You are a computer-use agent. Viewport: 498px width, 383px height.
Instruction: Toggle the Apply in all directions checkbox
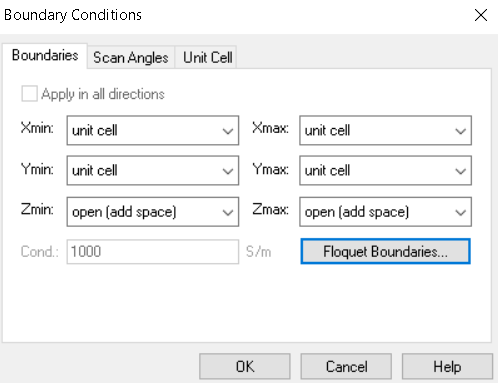click(x=29, y=94)
